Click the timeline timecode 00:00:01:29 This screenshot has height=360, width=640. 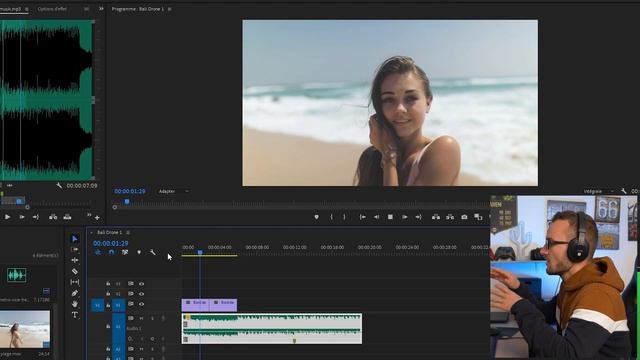pos(110,243)
